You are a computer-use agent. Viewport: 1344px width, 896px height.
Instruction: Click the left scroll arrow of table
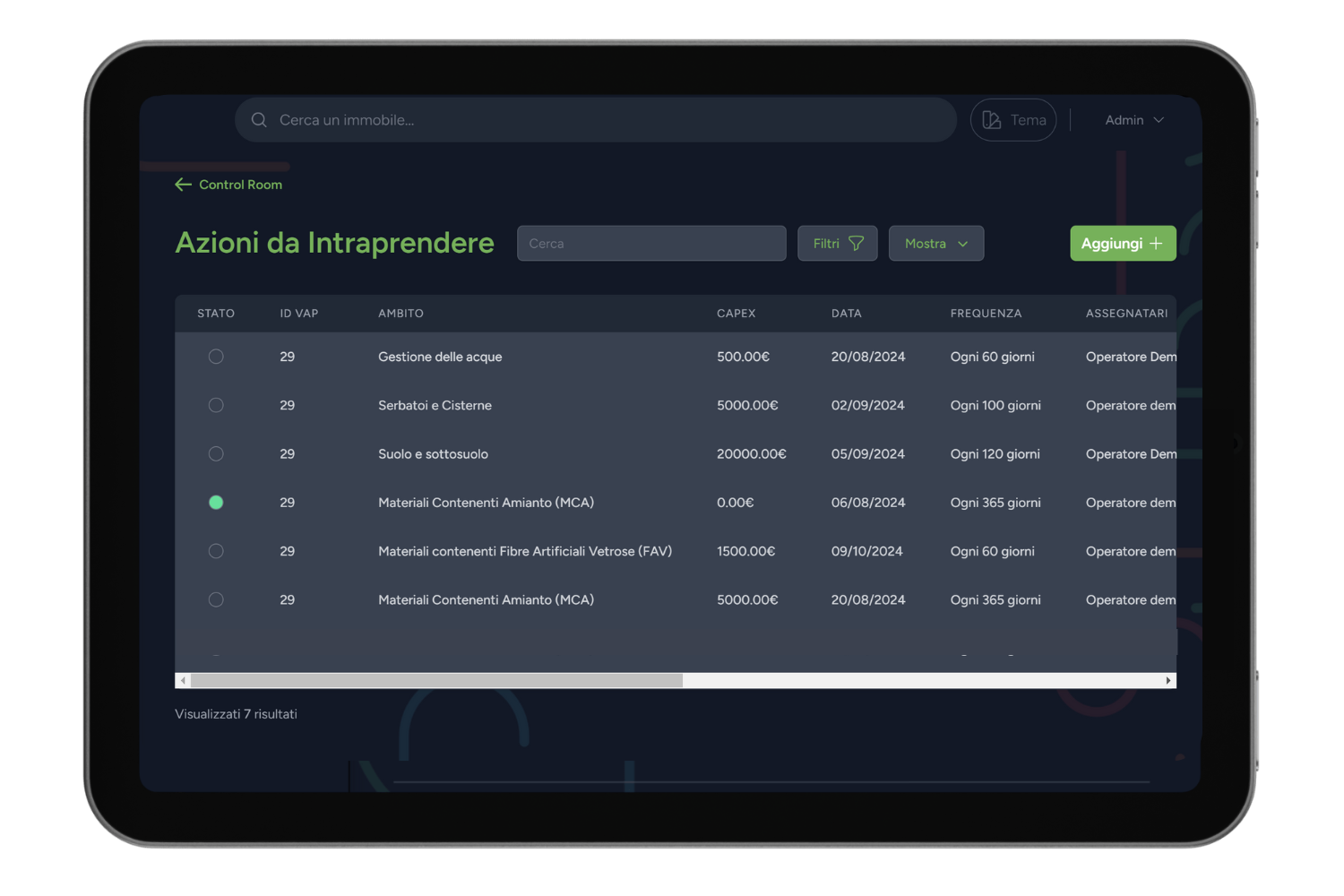[x=183, y=681]
